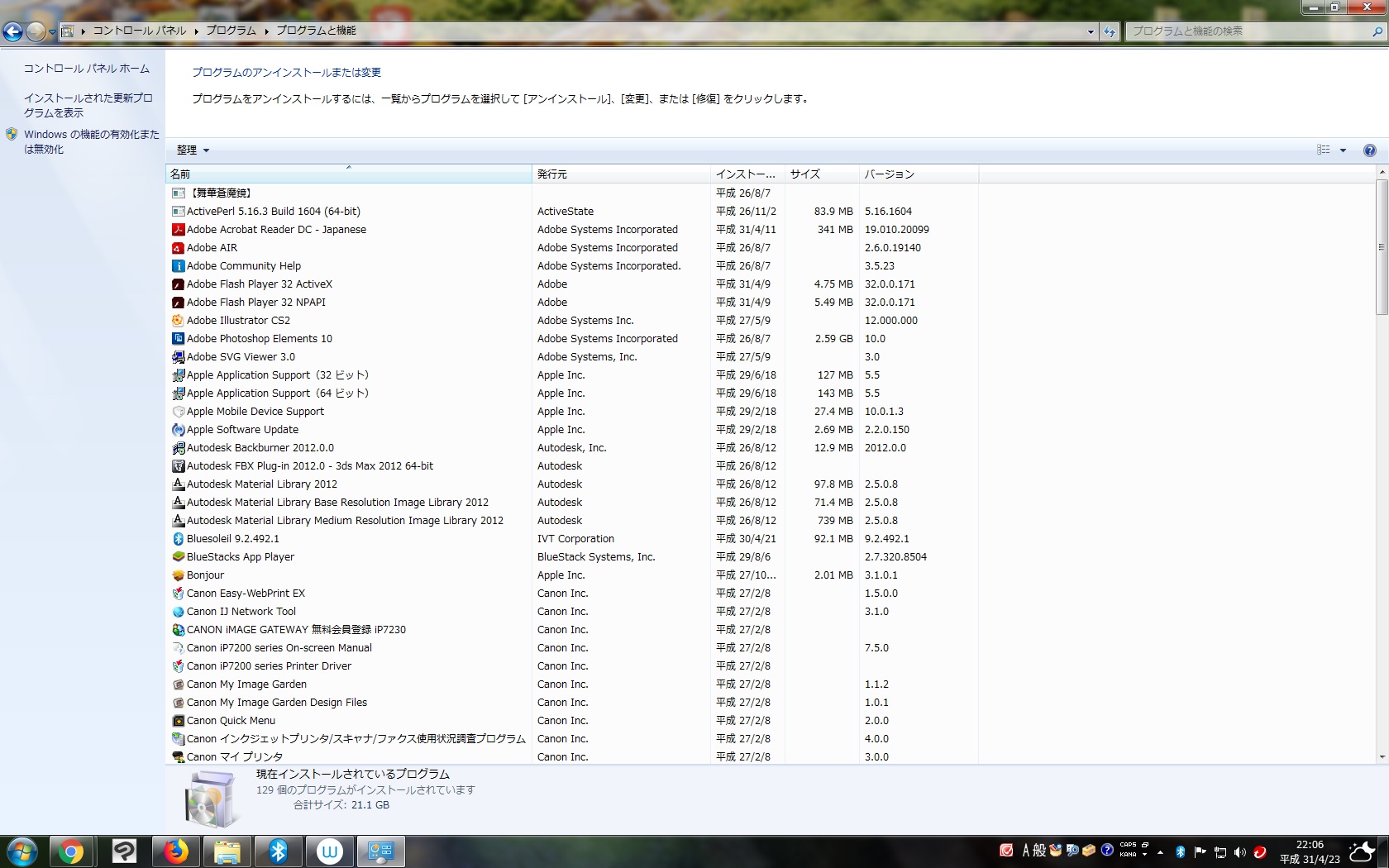Screen dimensions: 1389x868
Task: Click the volume speaker tray icon
Action: click(1239, 852)
